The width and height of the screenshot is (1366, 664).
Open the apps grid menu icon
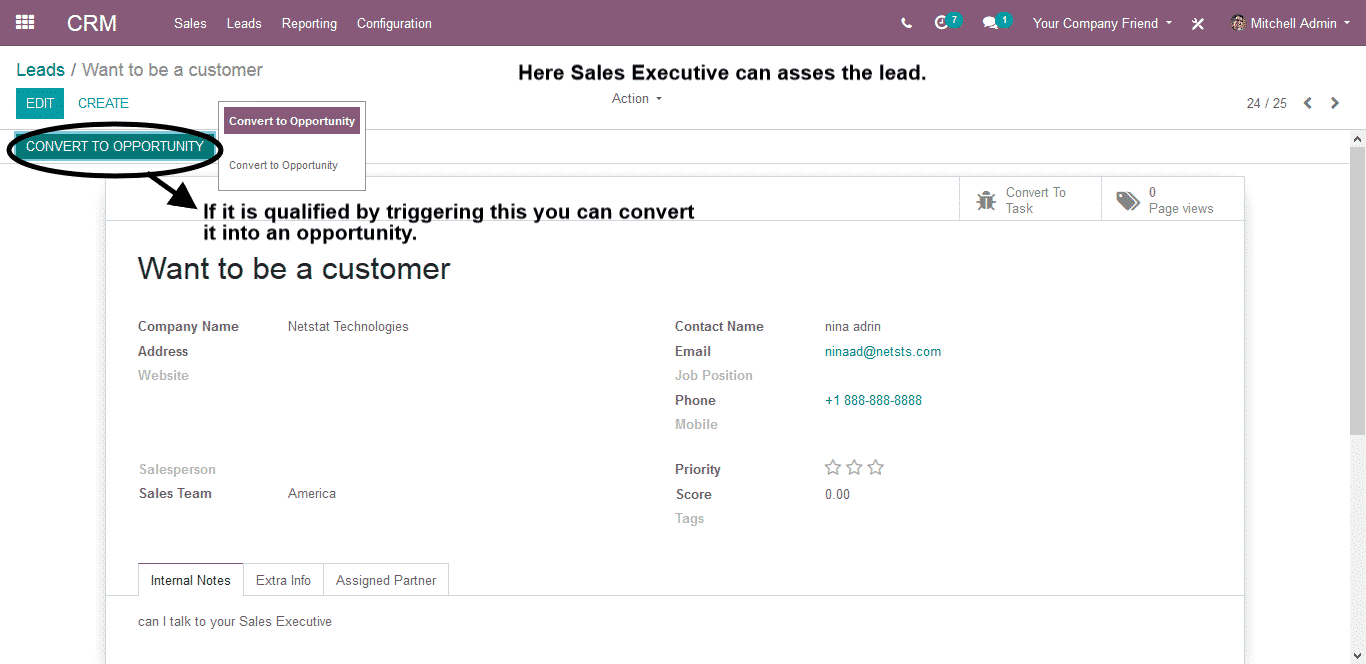tap(25, 22)
